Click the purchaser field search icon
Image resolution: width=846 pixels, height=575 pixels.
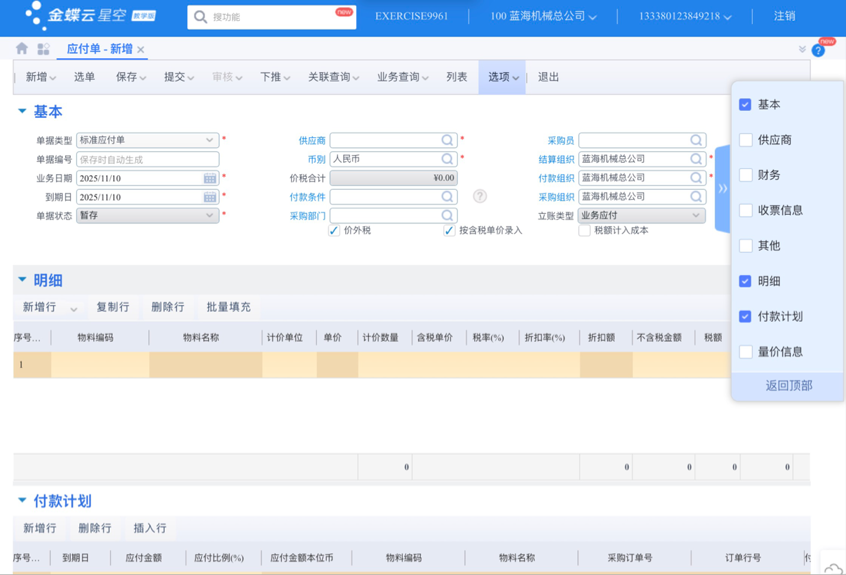point(696,140)
